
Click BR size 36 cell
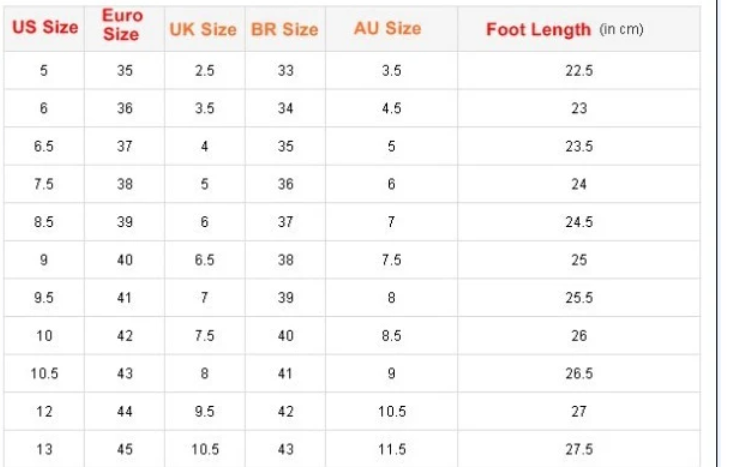(x=285, y=184)
